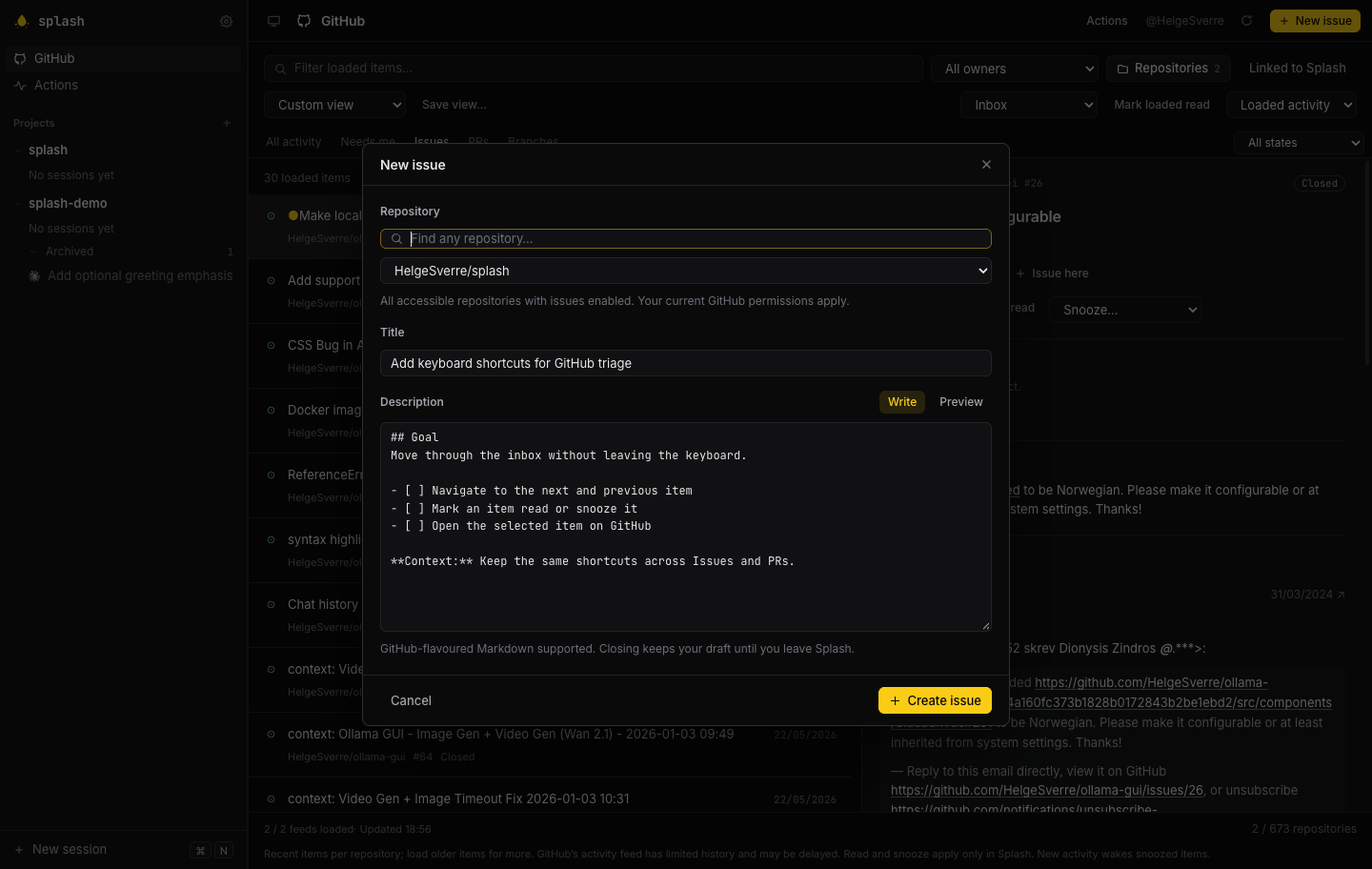Image resolution: width=1372 pixels, height=869 pixels.
Task: Click the open-issue status icon for Chat history
Action: point(271,604)
